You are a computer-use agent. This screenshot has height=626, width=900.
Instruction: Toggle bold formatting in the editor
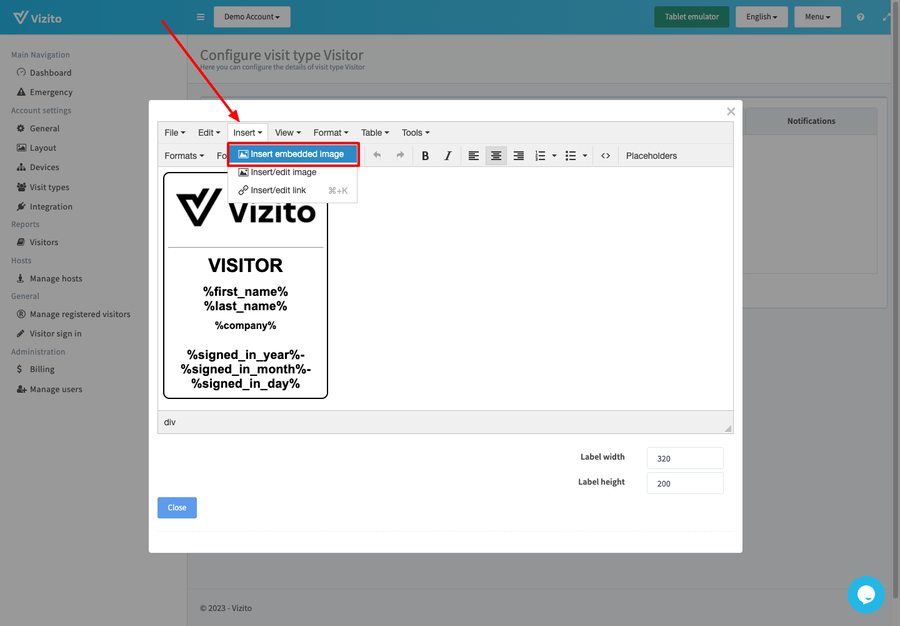point(425,156)
